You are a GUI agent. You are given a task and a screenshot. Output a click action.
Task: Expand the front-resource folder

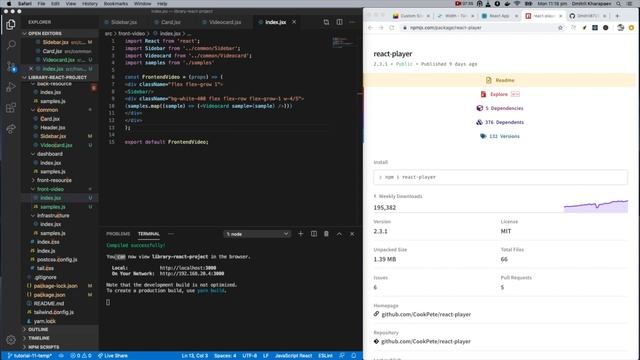tap(54, 180)
